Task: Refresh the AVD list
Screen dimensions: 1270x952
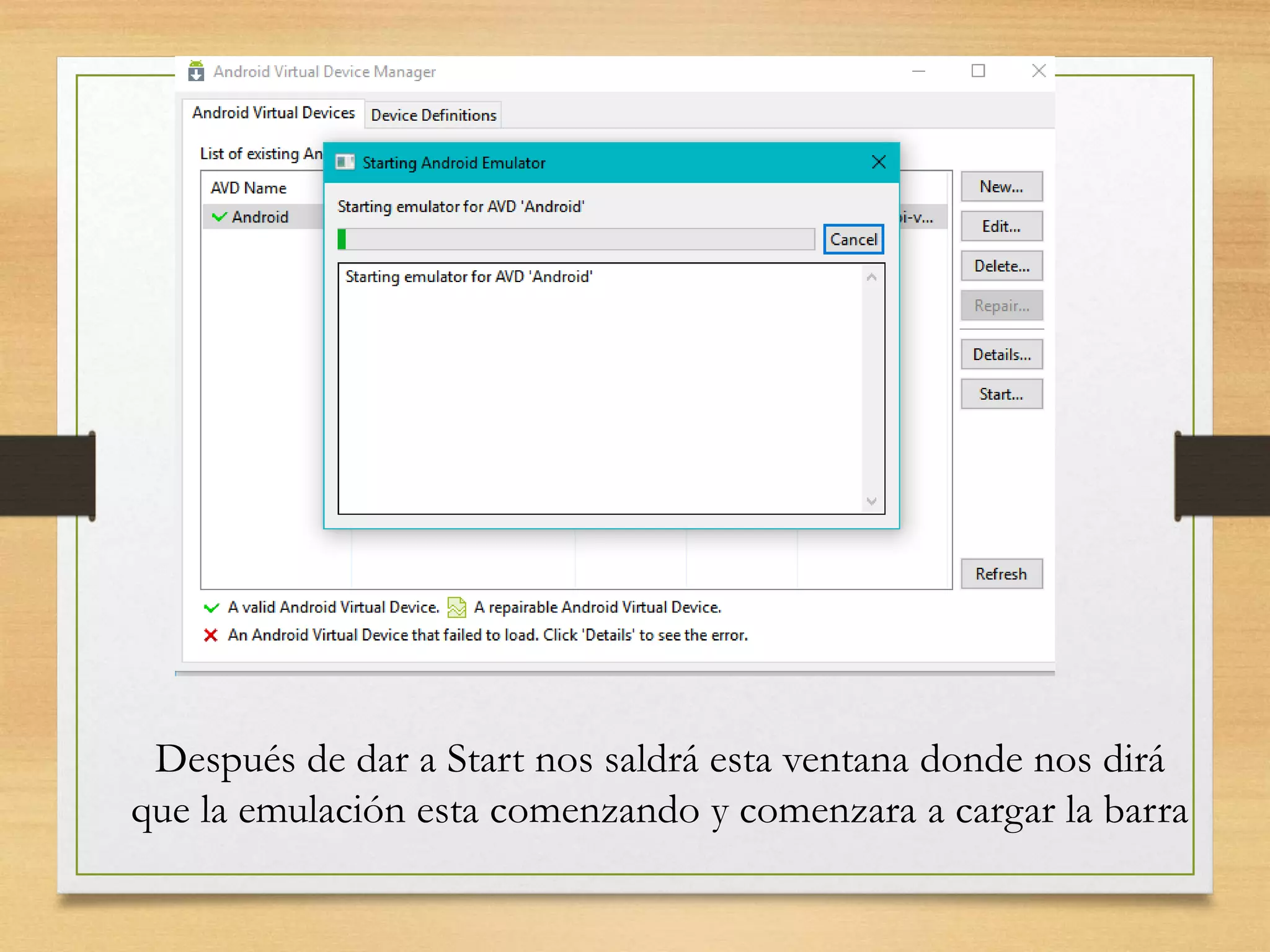Action: pyautogui.click(x=1001, y=574)
